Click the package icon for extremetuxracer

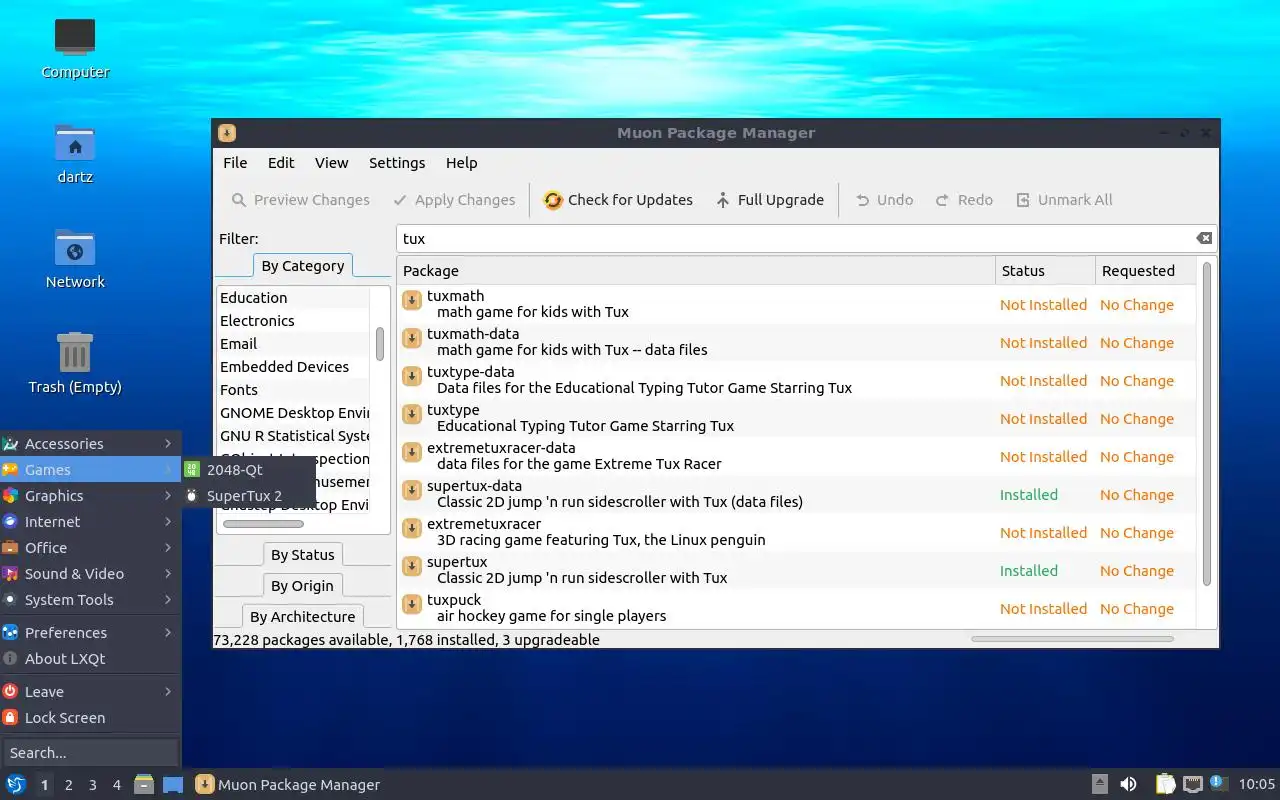tap(412, 529)
